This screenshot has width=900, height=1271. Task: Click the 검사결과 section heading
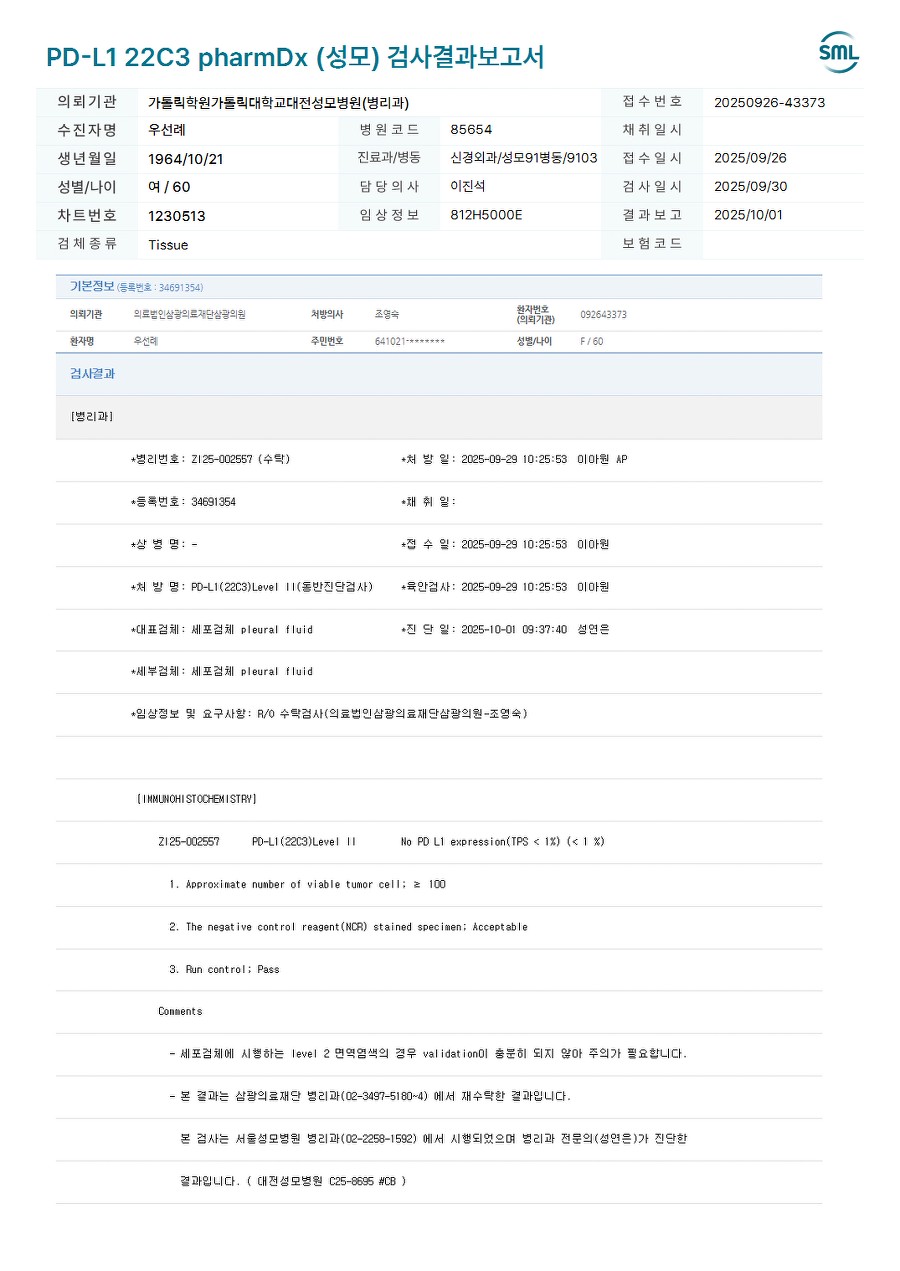tap(92, 374)
